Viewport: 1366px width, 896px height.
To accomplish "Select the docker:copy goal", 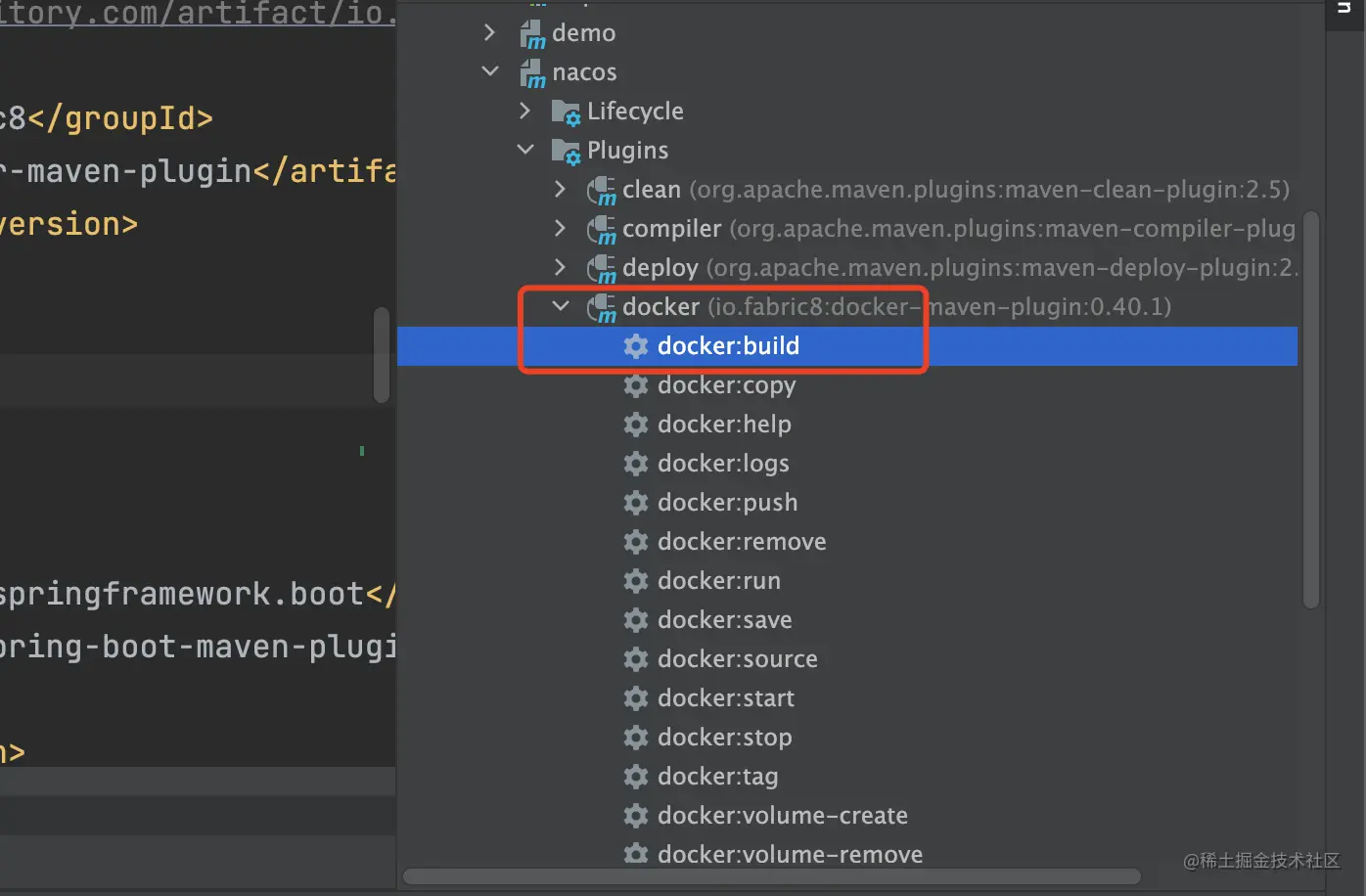I will tap(726, 385).
